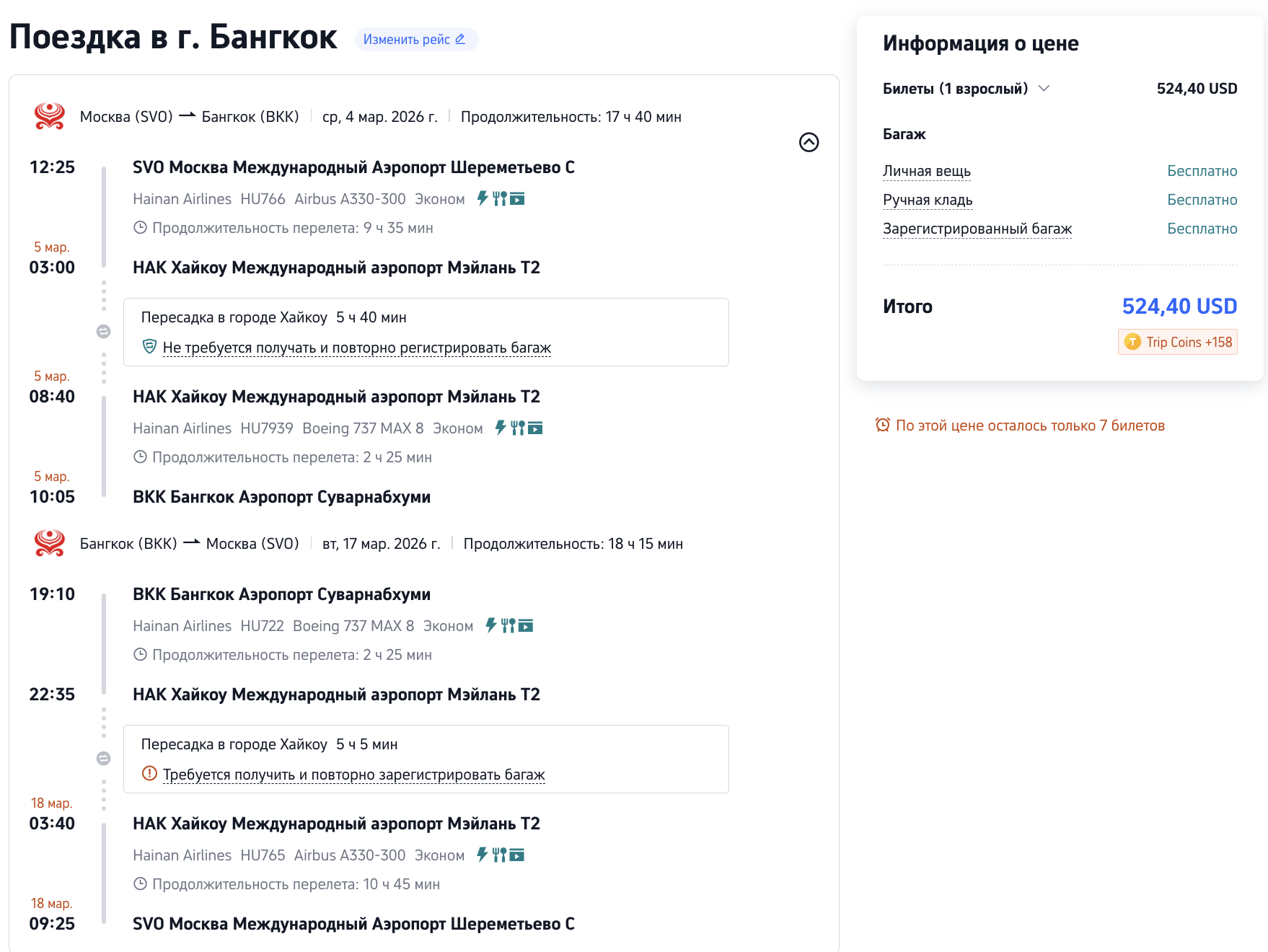Click the Изменить рейс button
Viewport: 1268px width, 952px height.
pos(415,40)
